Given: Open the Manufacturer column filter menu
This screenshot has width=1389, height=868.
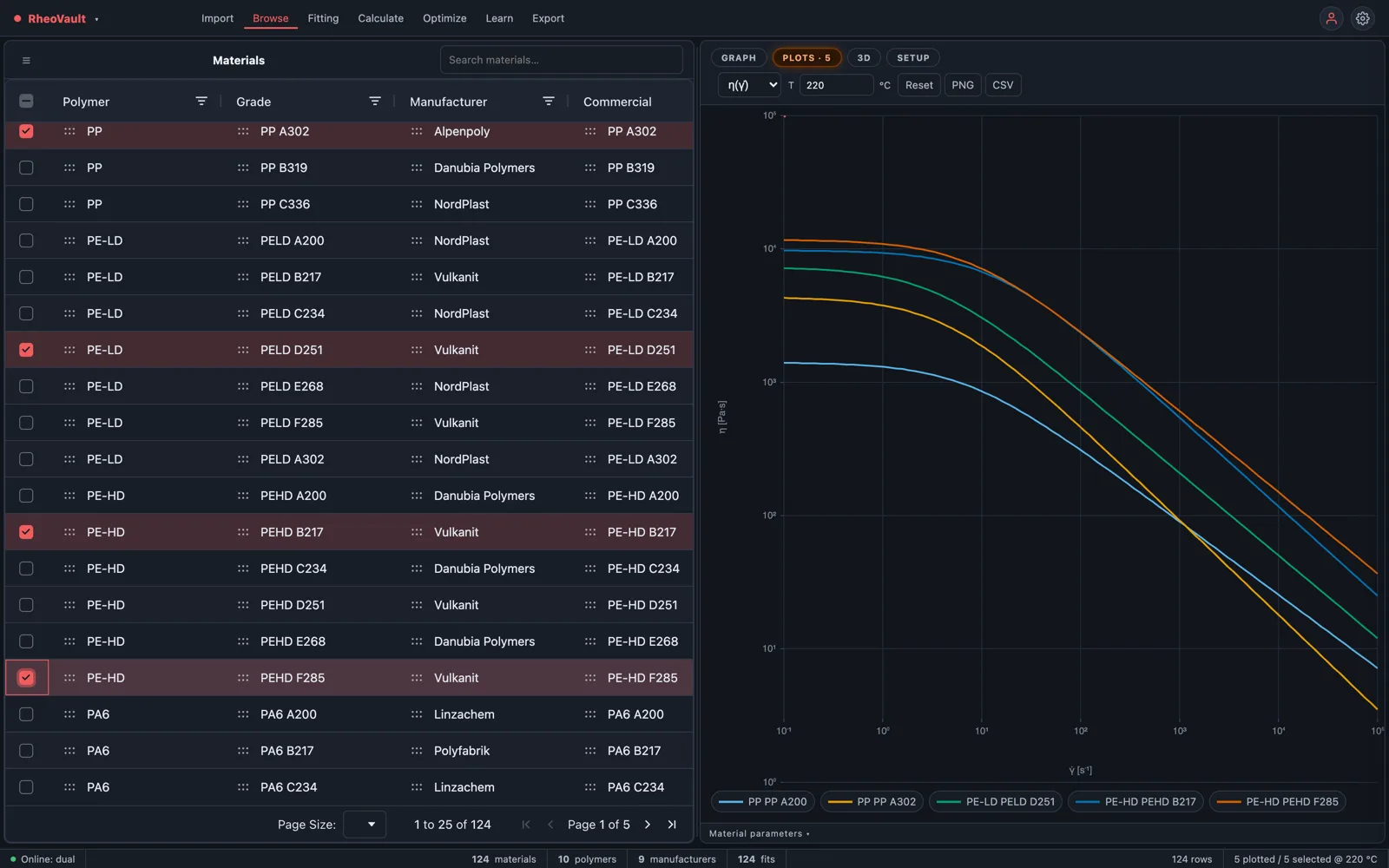Looking at the screenshot, I should (549, 102).
